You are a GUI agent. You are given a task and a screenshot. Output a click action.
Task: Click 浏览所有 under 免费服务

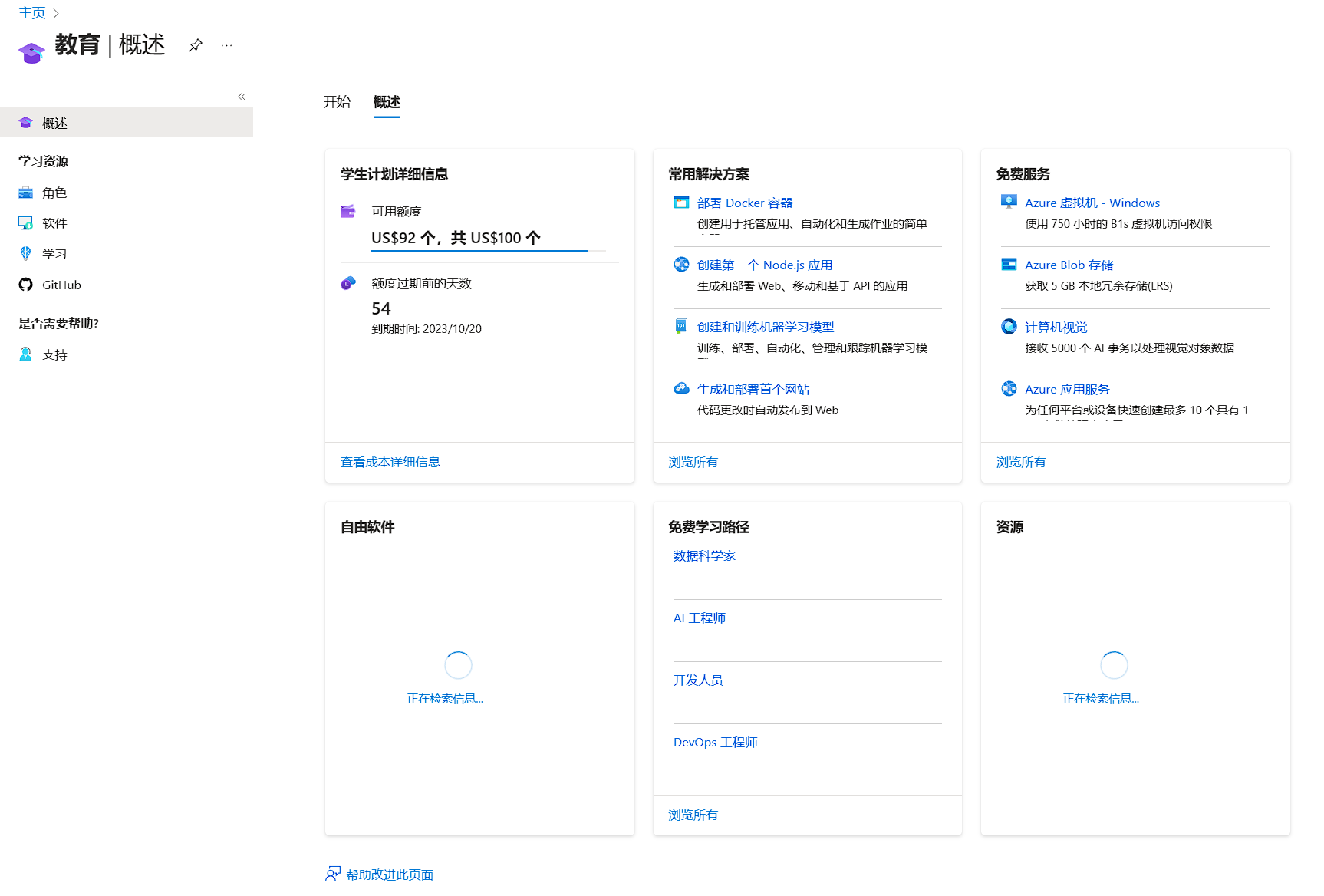pos(1021,462)
